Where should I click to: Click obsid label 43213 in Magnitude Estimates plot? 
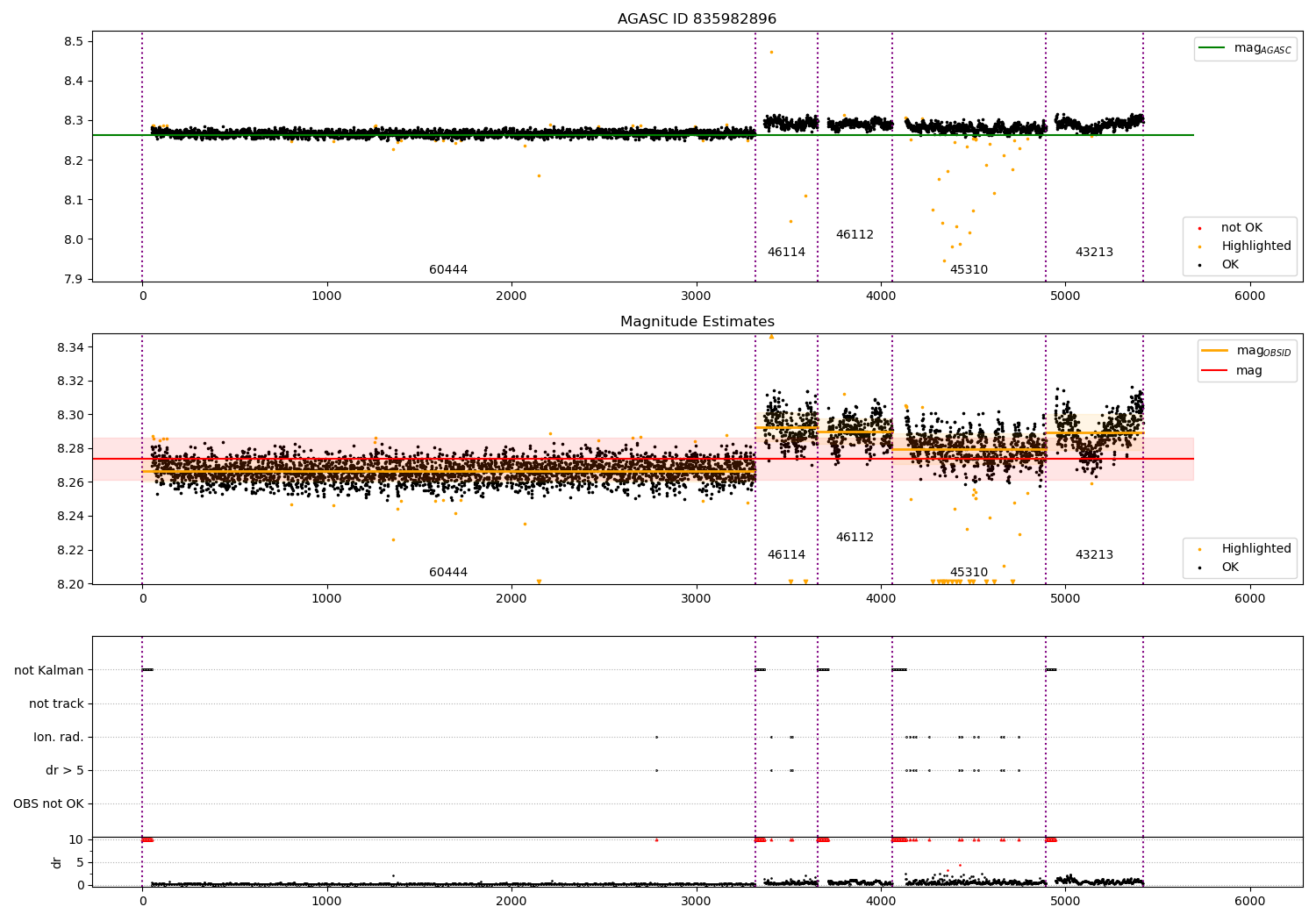(x=1094, y=555)
